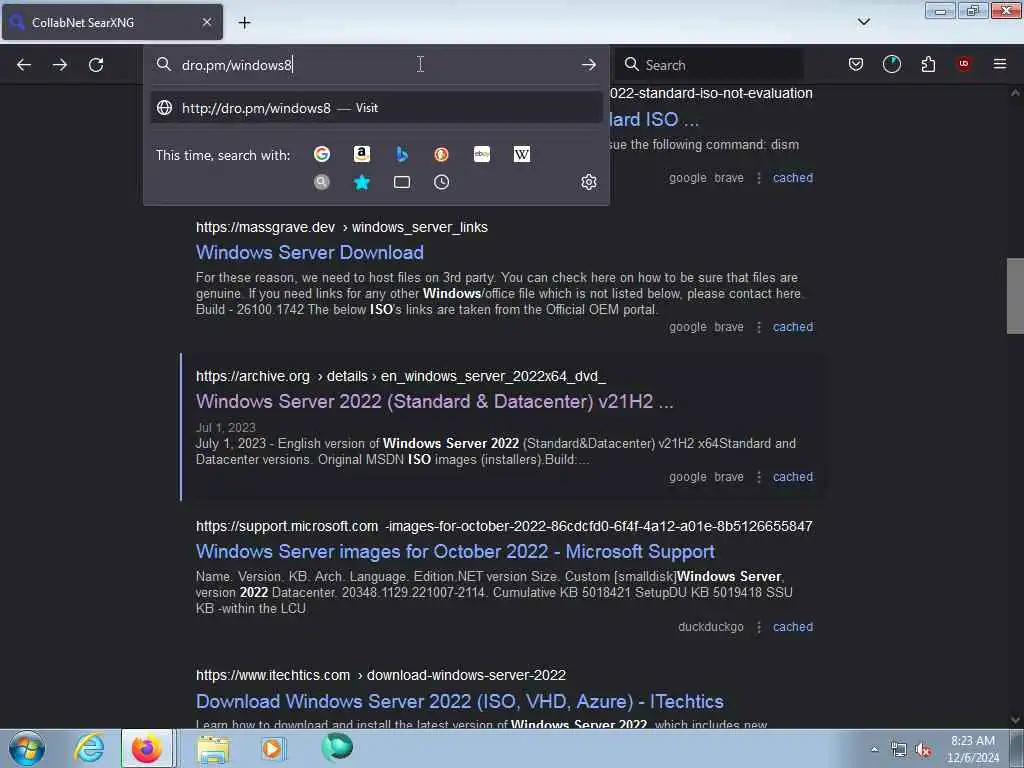Screen dimensions: 1024x768
Task: Open cached link for archive.org result
Action: coord(793,477)
